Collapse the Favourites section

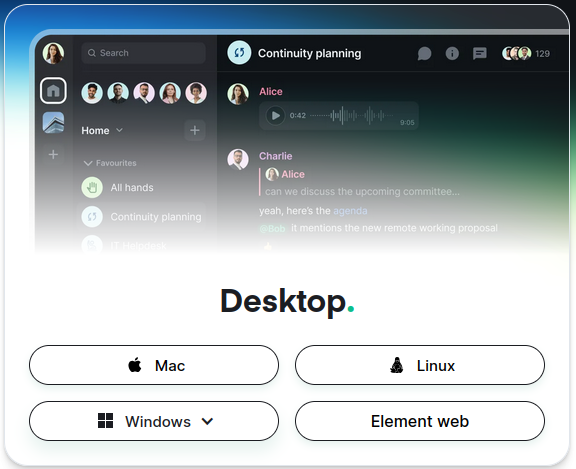[88, 163]
